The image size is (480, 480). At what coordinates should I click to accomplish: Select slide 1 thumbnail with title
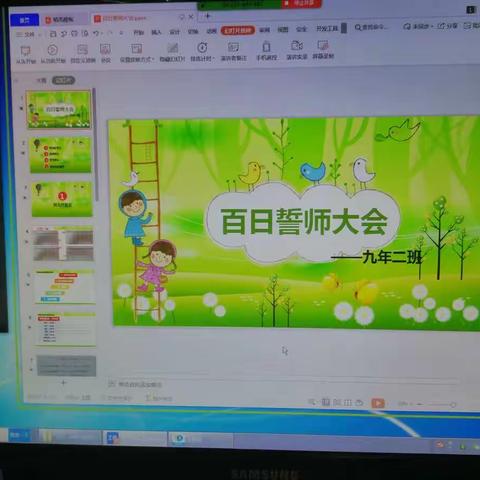[x=59, y=109]
